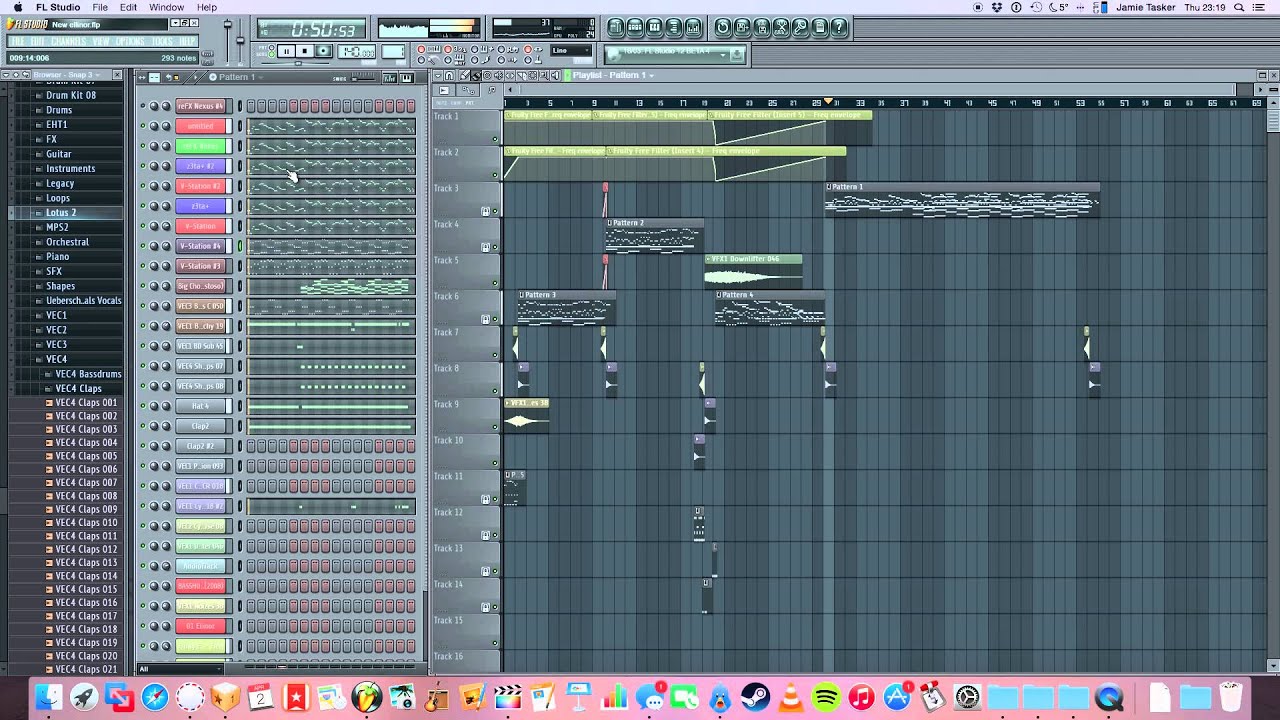This screenshot has width=1280, height=720.
Task: Open FL Studio's OPTIONS menu
Action: 130,42
